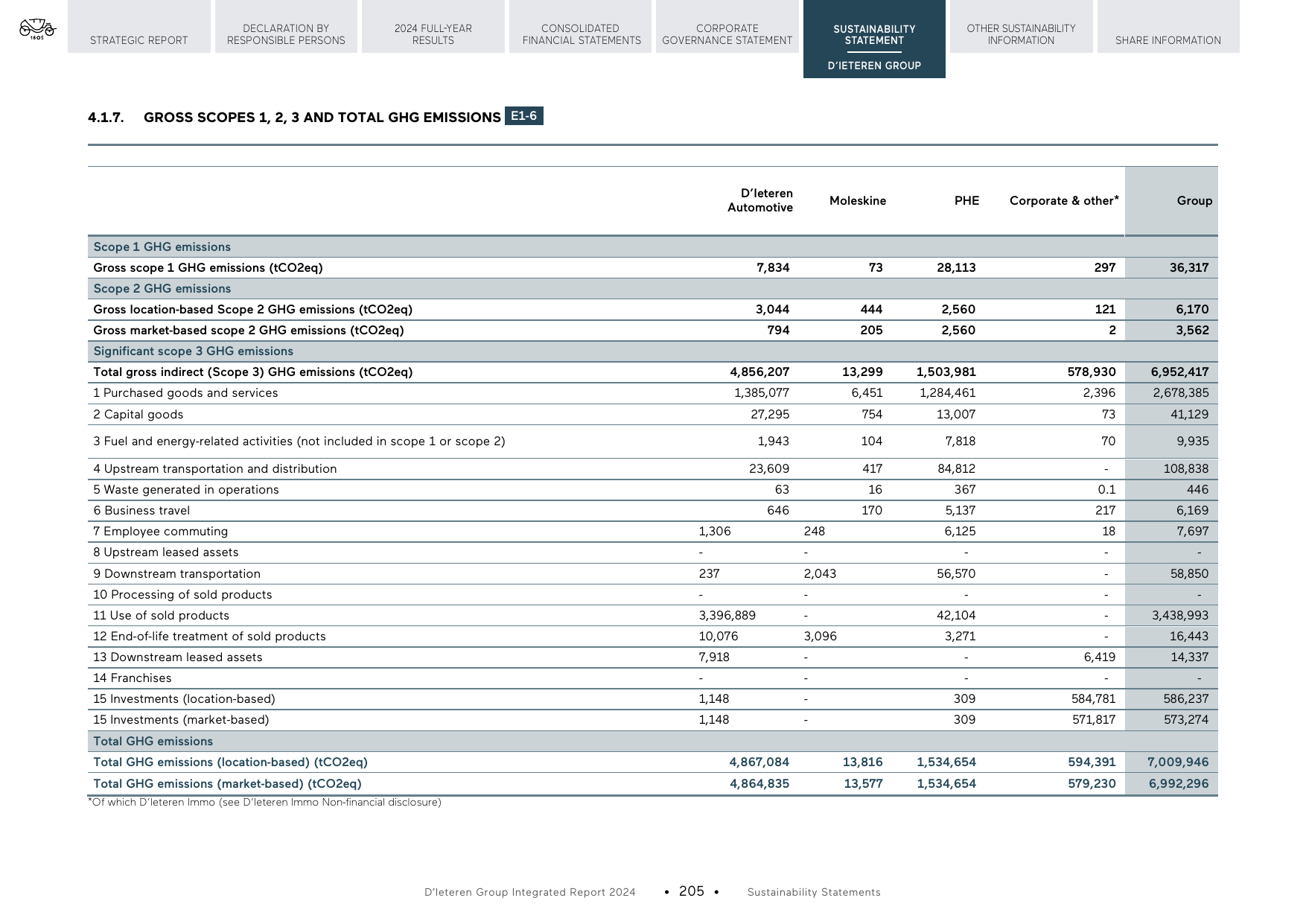1306x924 pixels.
Task: Click the '6 Business travel' row label
Action: coord(141,510)
